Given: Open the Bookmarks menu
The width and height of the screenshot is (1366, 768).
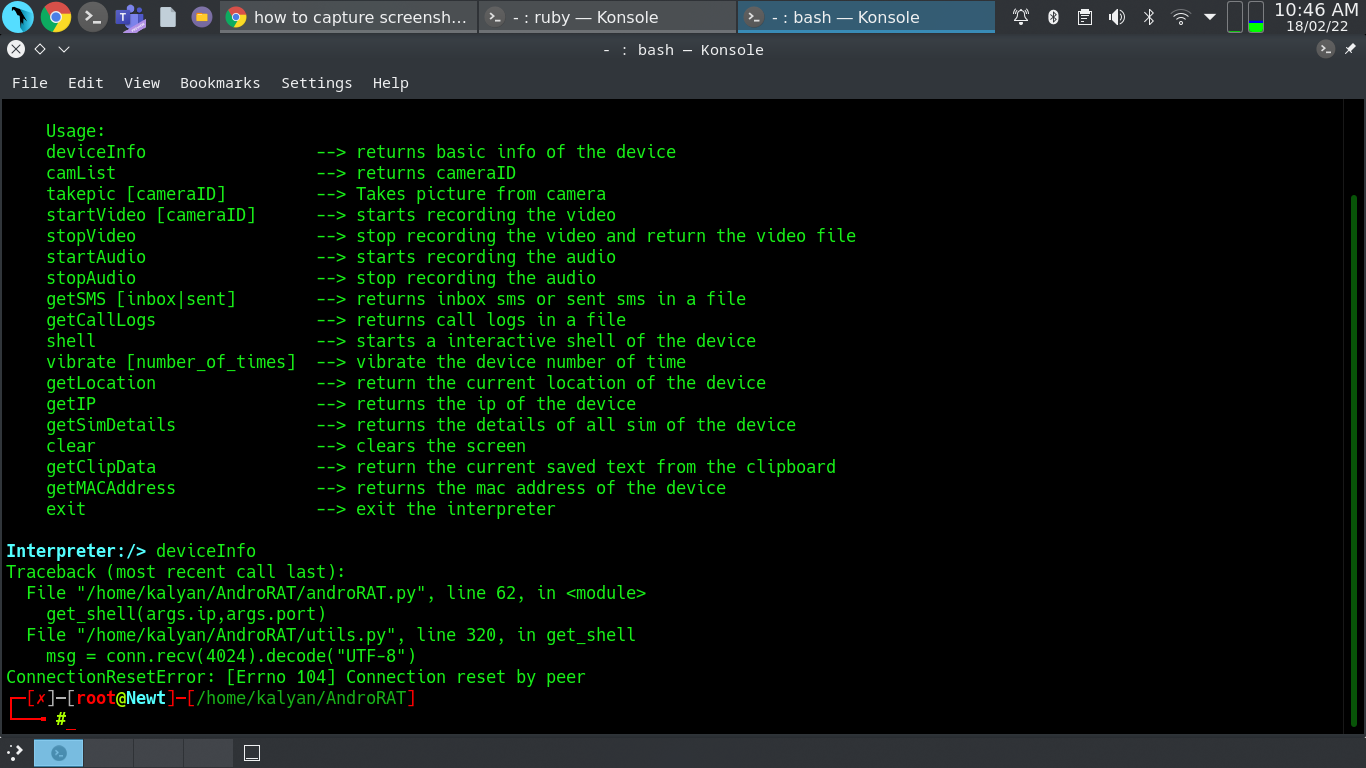Looking at the screenshot, I should [x=220, y=83].
